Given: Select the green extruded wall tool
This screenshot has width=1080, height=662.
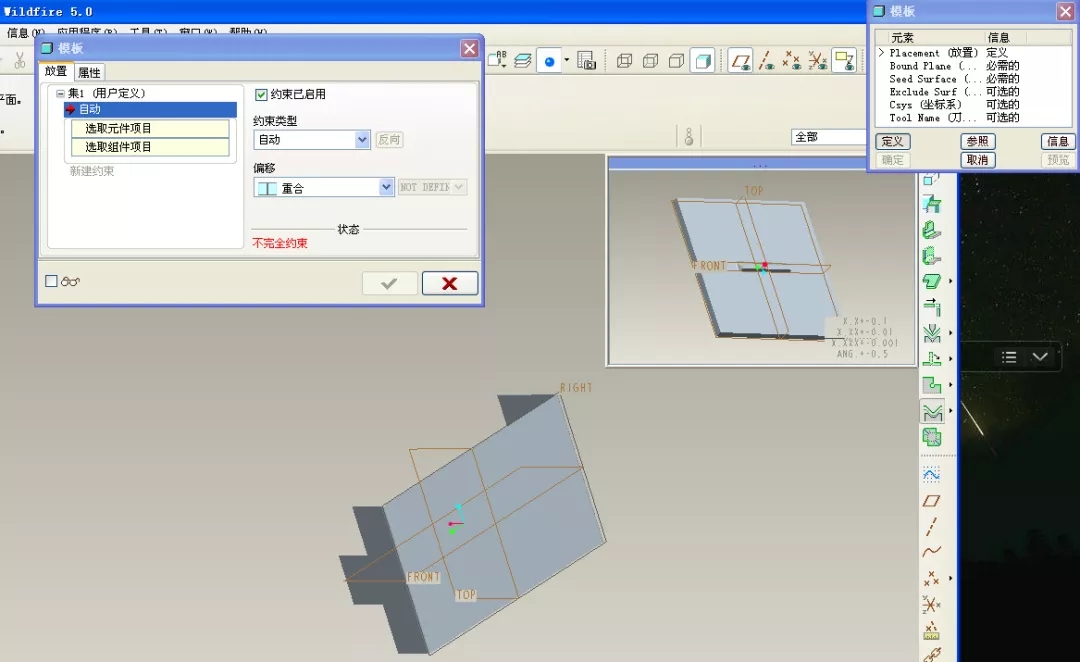Looking at the screenshot, I should pos(932,256).
